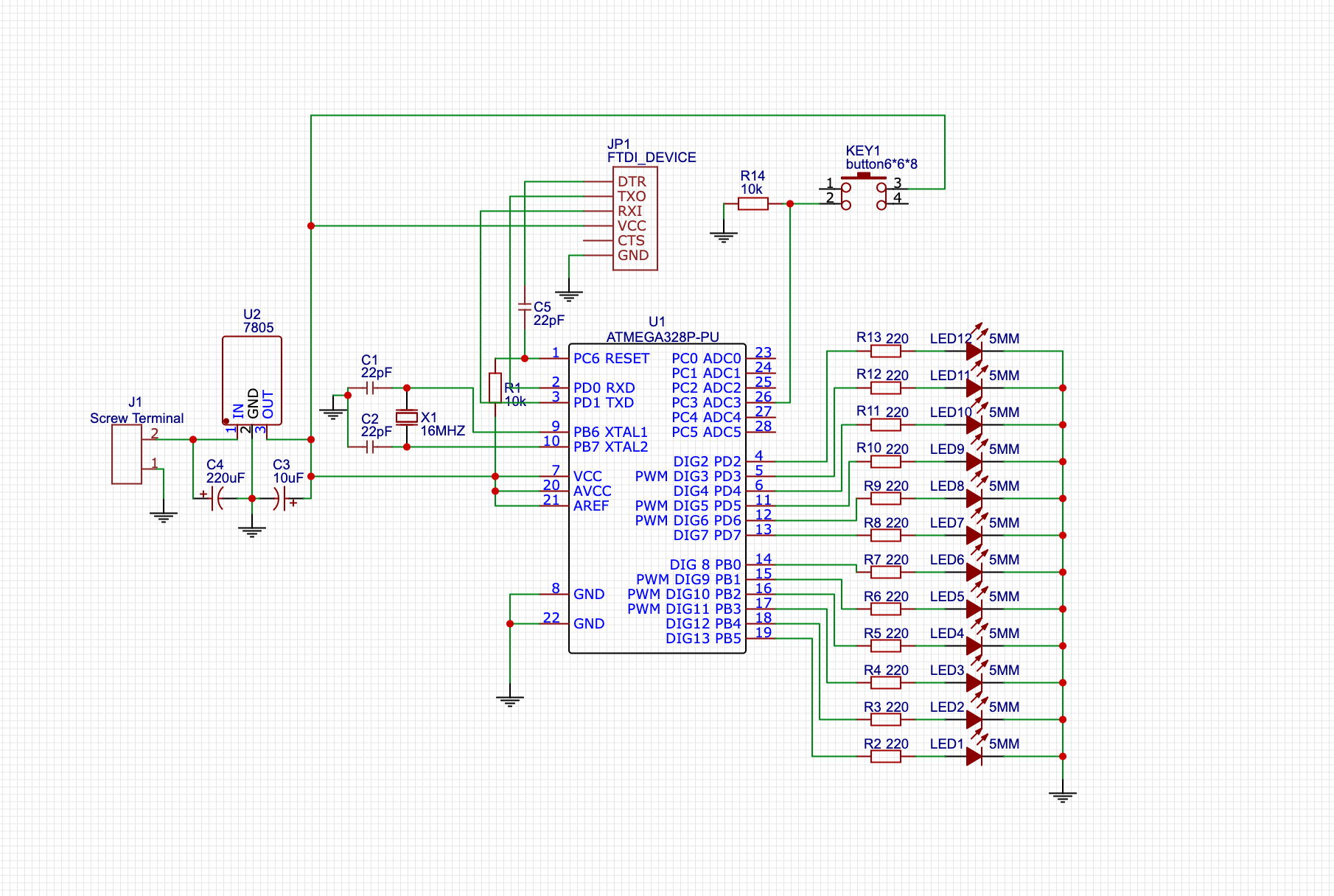Click ground symbol left of R14
1334x896 pixels.
[x=724, y=237]
